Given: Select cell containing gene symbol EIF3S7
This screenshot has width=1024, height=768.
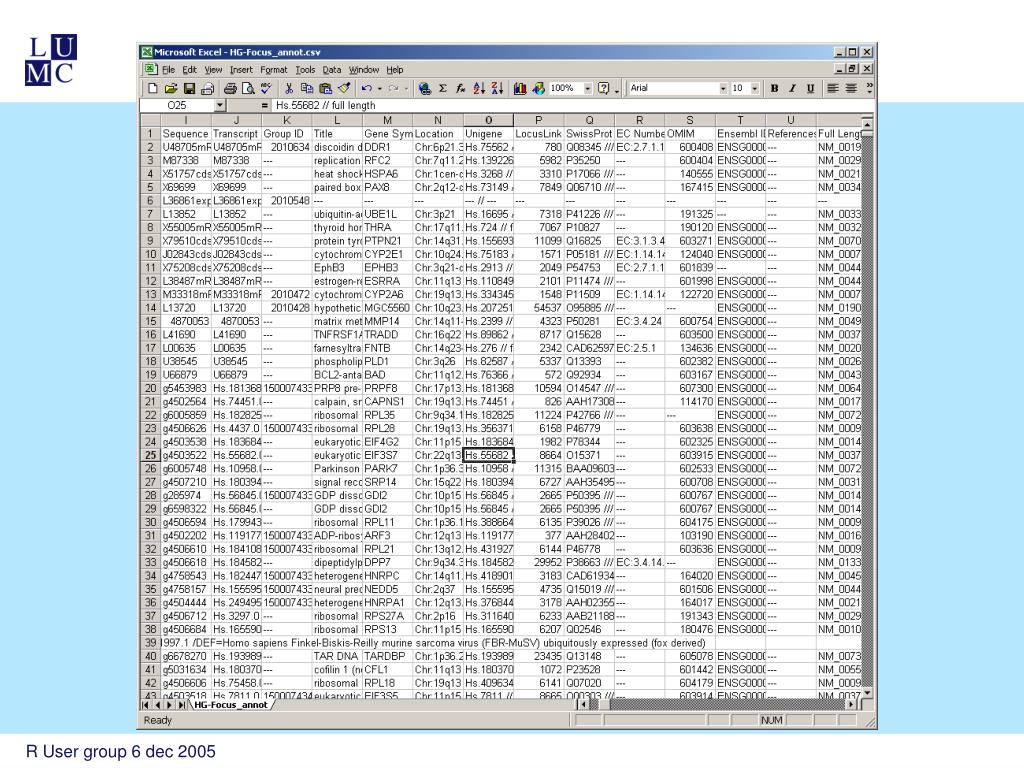Looking at the screenshot, I should coord(387,455).
